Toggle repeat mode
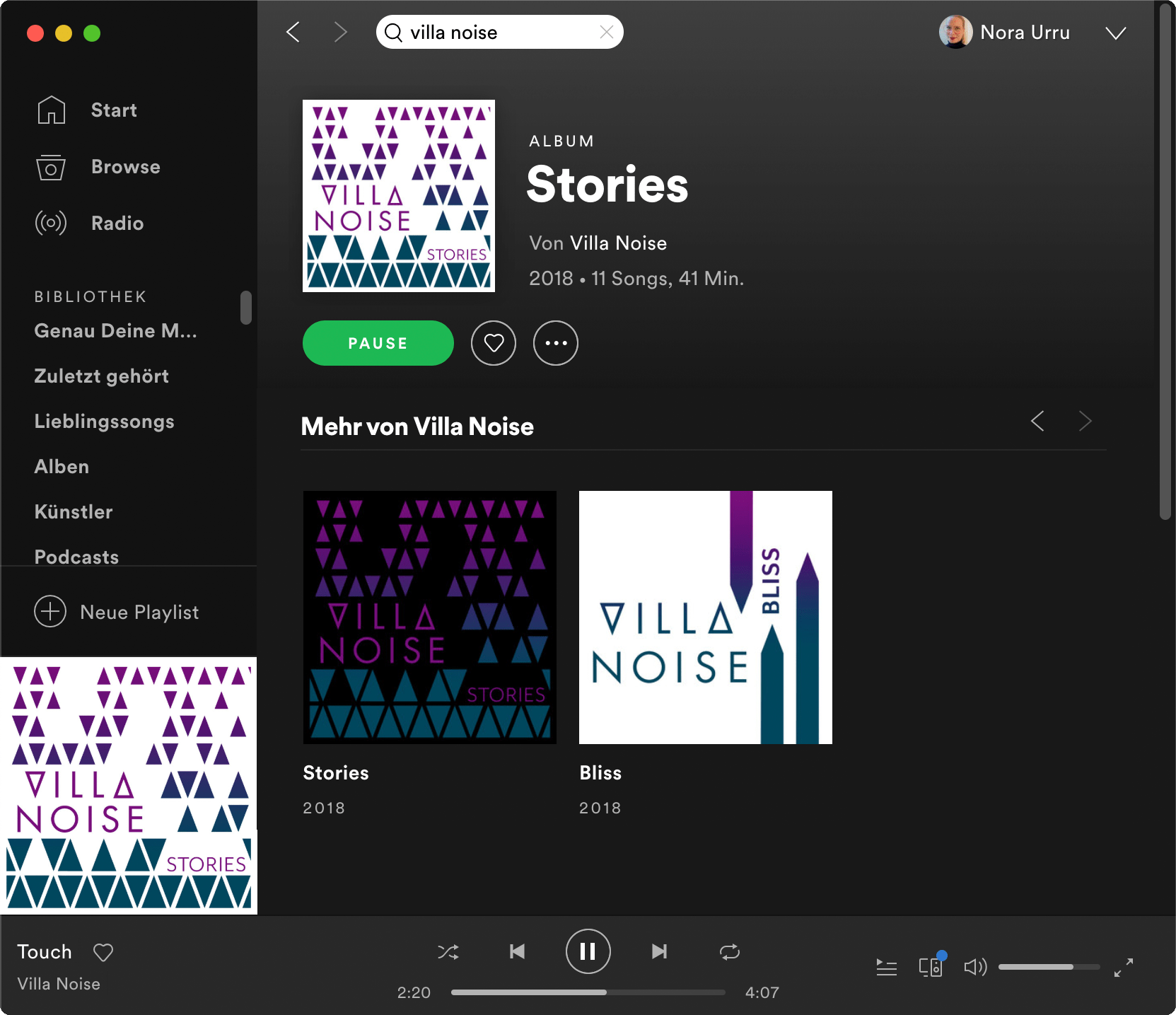Screen dimensions: 1176x1015 729,951
